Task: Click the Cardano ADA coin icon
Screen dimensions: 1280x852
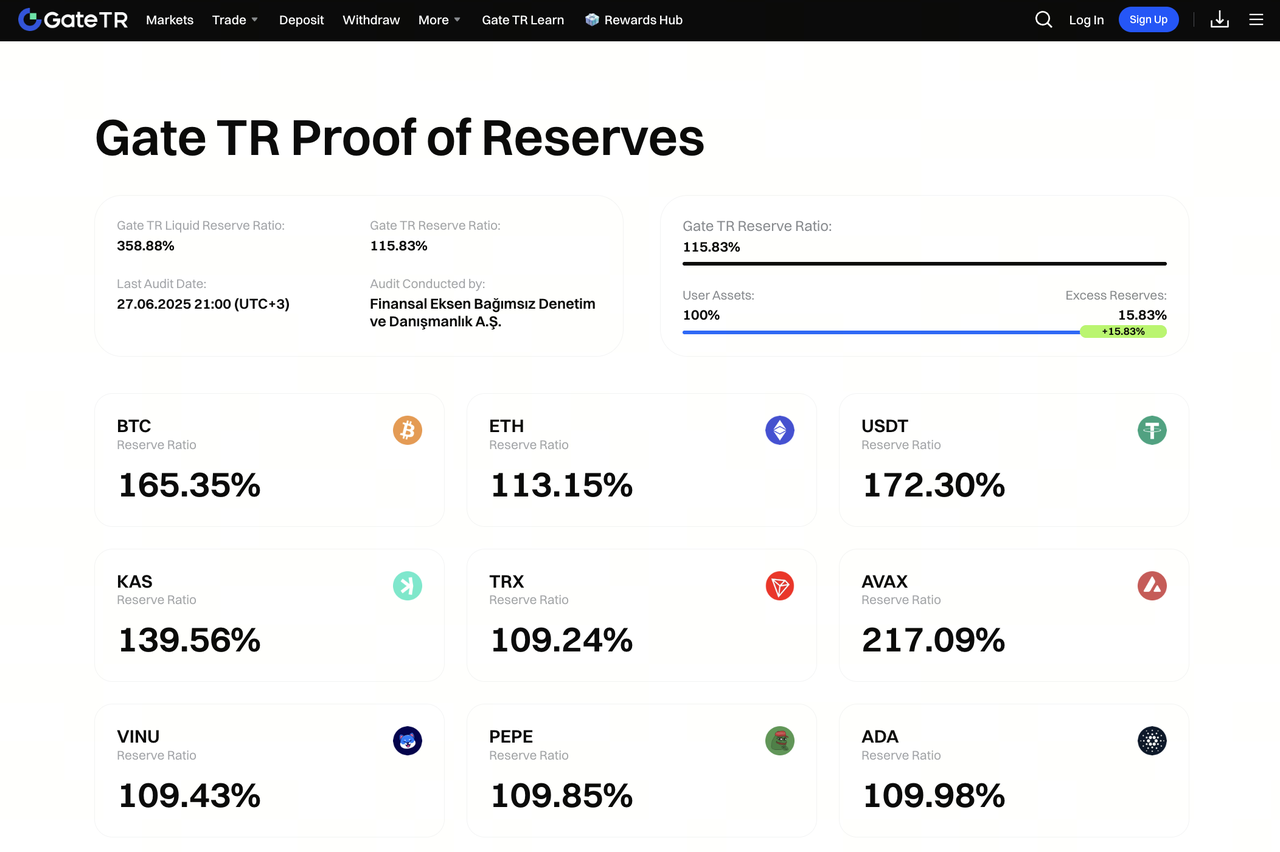Action: coord(1152,741)
